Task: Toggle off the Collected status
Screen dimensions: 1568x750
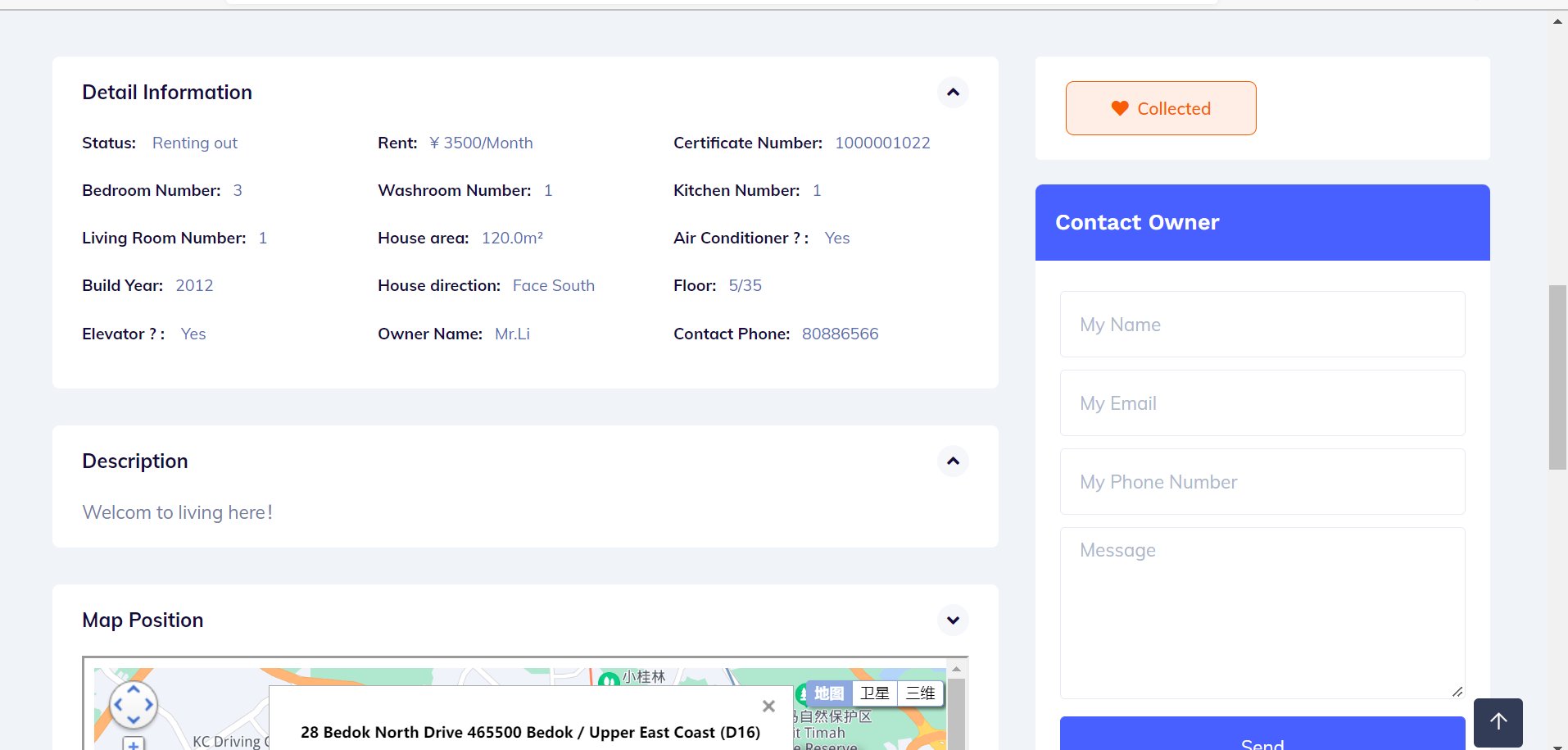Action: pyautogui.click(x=1161, y=108)
